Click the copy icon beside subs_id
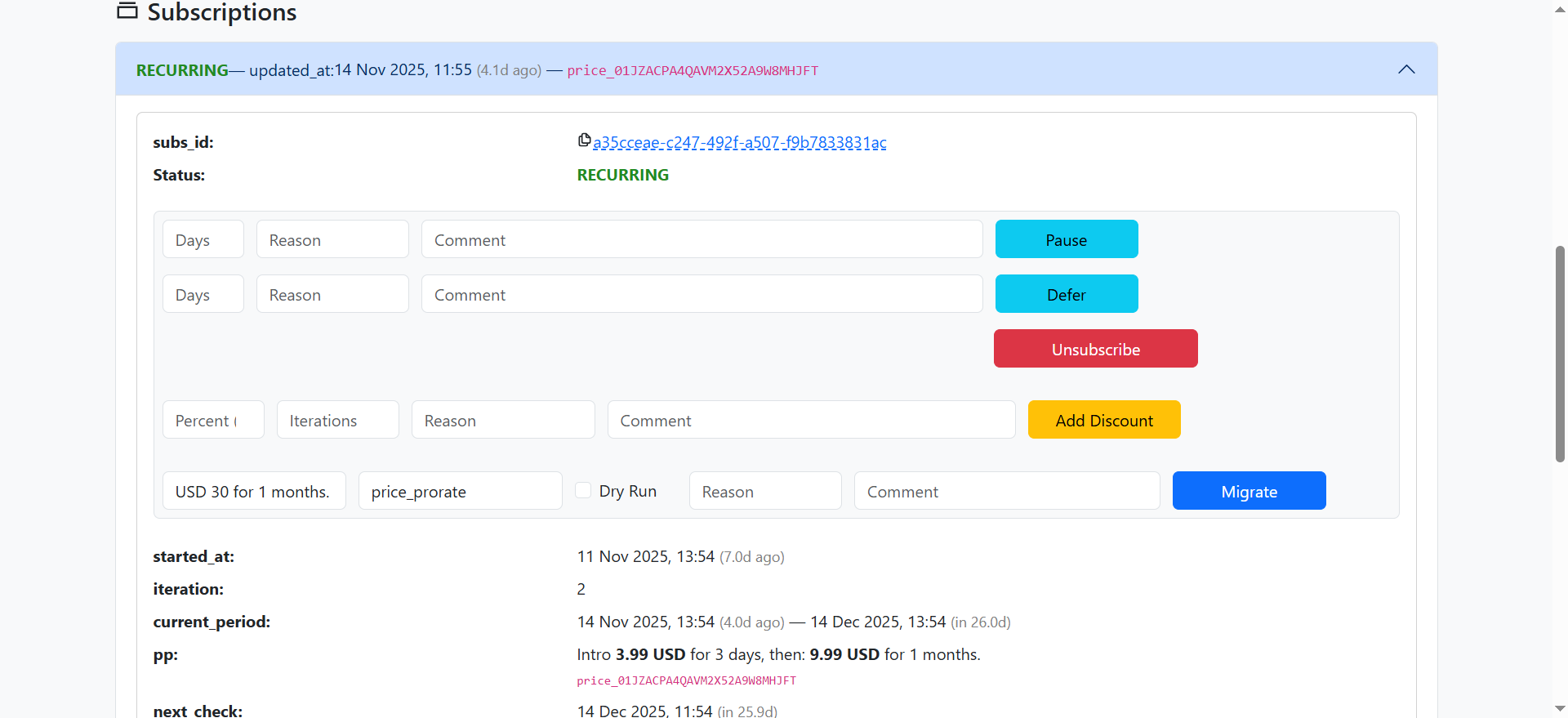This screenshot has height=718, width=1568. [584, 140]
